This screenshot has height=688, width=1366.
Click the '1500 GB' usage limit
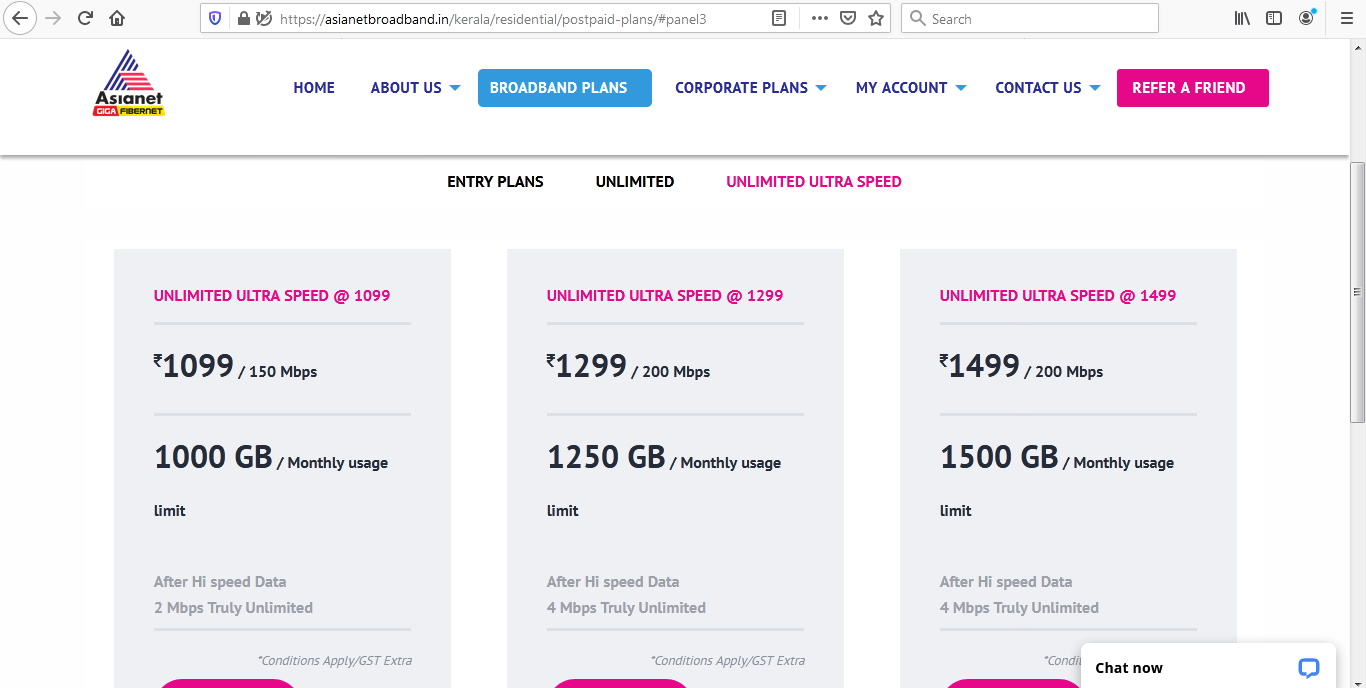[999, 457]
